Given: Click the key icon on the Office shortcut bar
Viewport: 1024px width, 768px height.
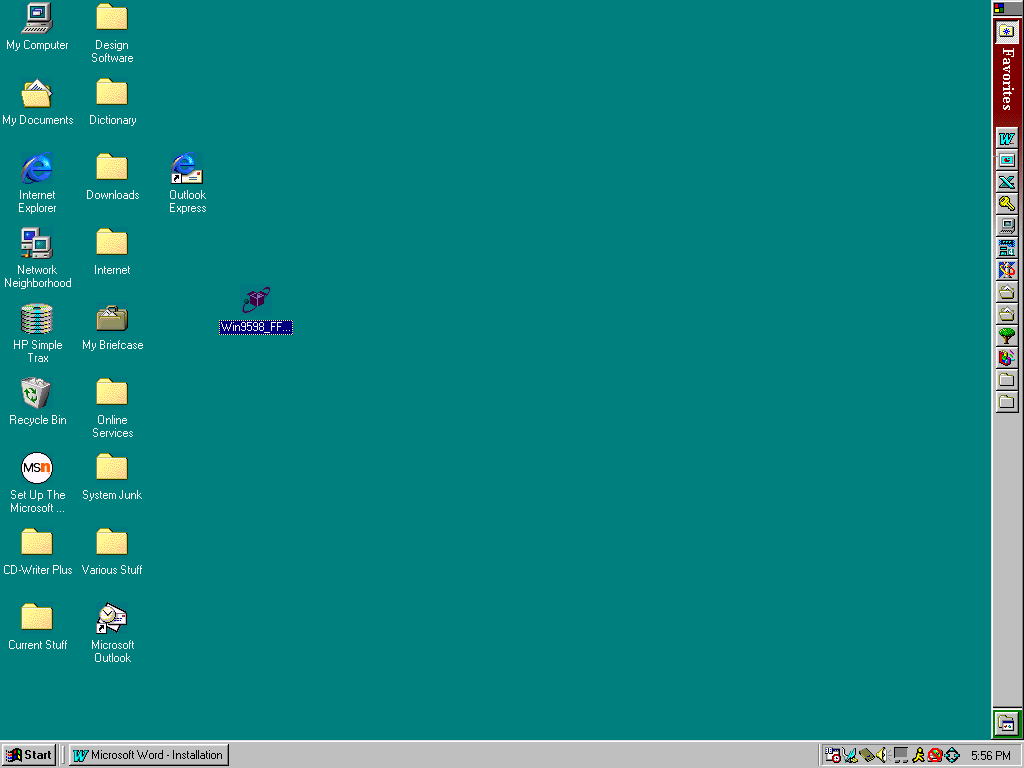Looking at the screenshot, I should [1006, 204].
